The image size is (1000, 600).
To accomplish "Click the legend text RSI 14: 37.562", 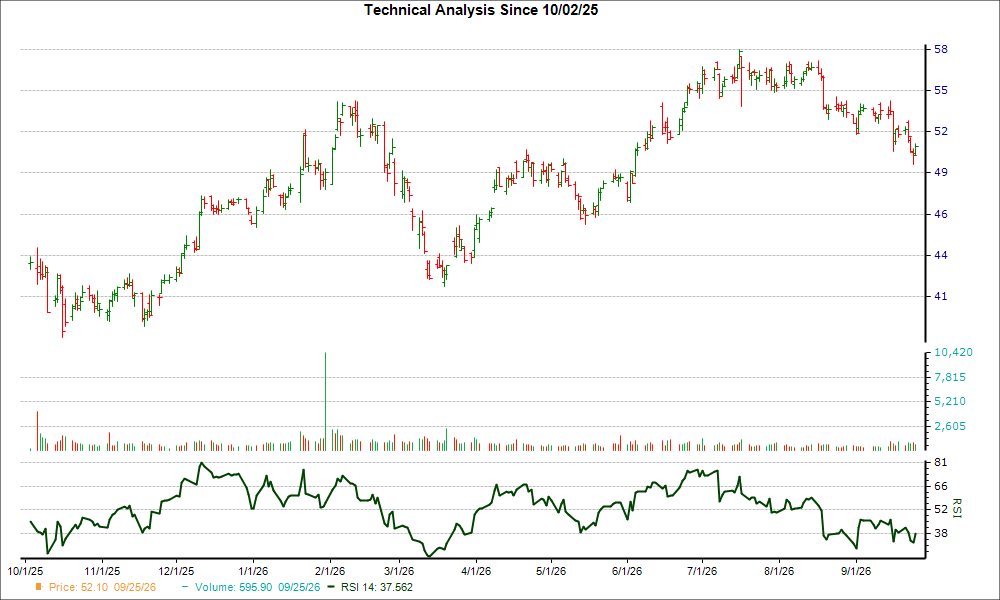I will pyautogui.click(x=377, y=587).
